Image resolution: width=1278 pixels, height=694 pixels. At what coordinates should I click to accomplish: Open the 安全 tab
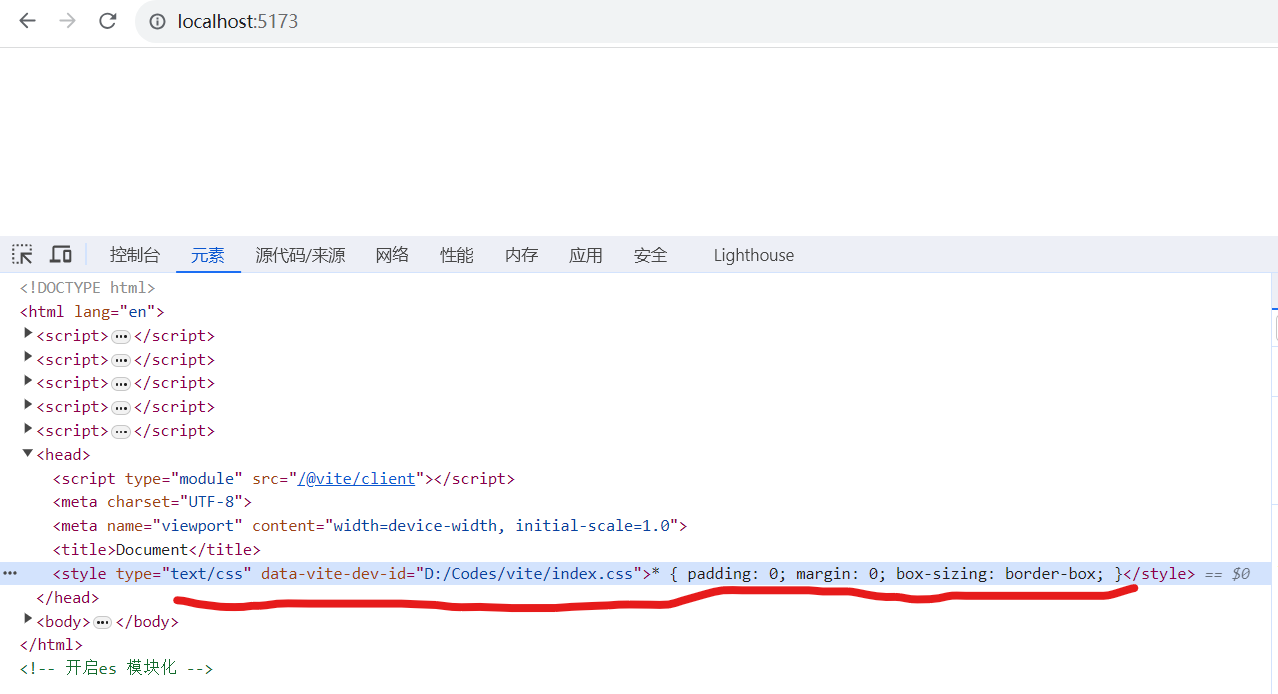650,255
